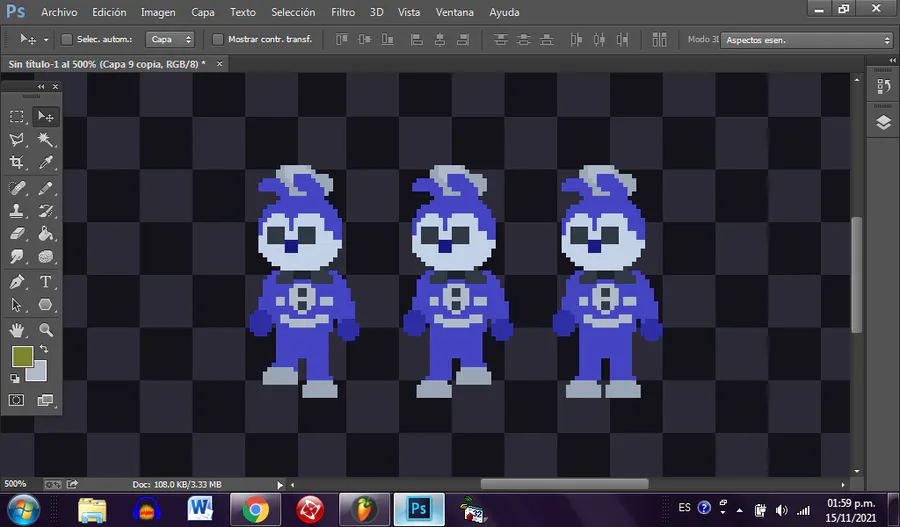Click the horizontal scrollbar thumb
The width and height of the screenshot is (900, 527).
point(564,484)
